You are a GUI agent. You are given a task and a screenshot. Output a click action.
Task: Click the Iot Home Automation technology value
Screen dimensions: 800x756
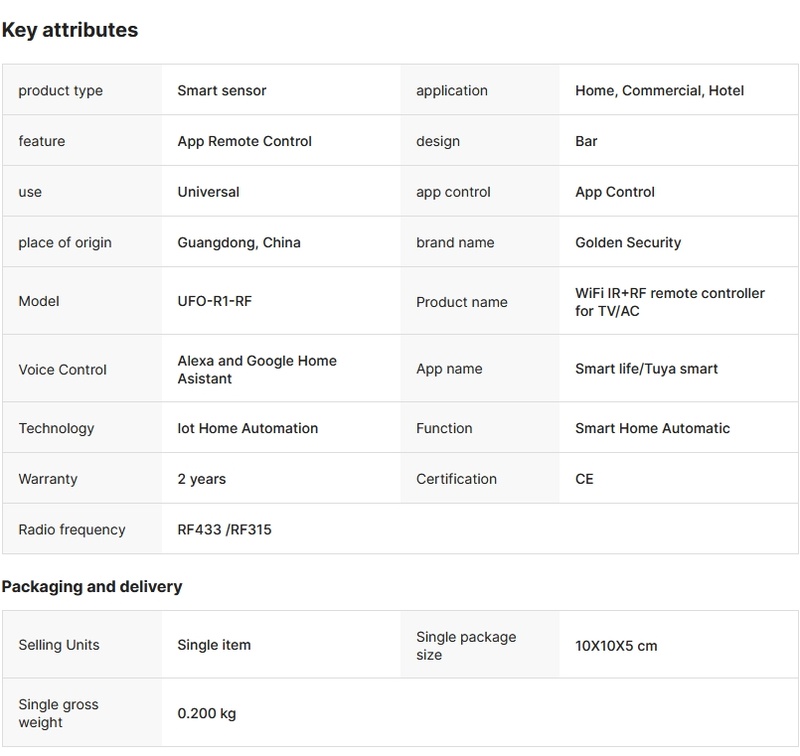[248, 429]
